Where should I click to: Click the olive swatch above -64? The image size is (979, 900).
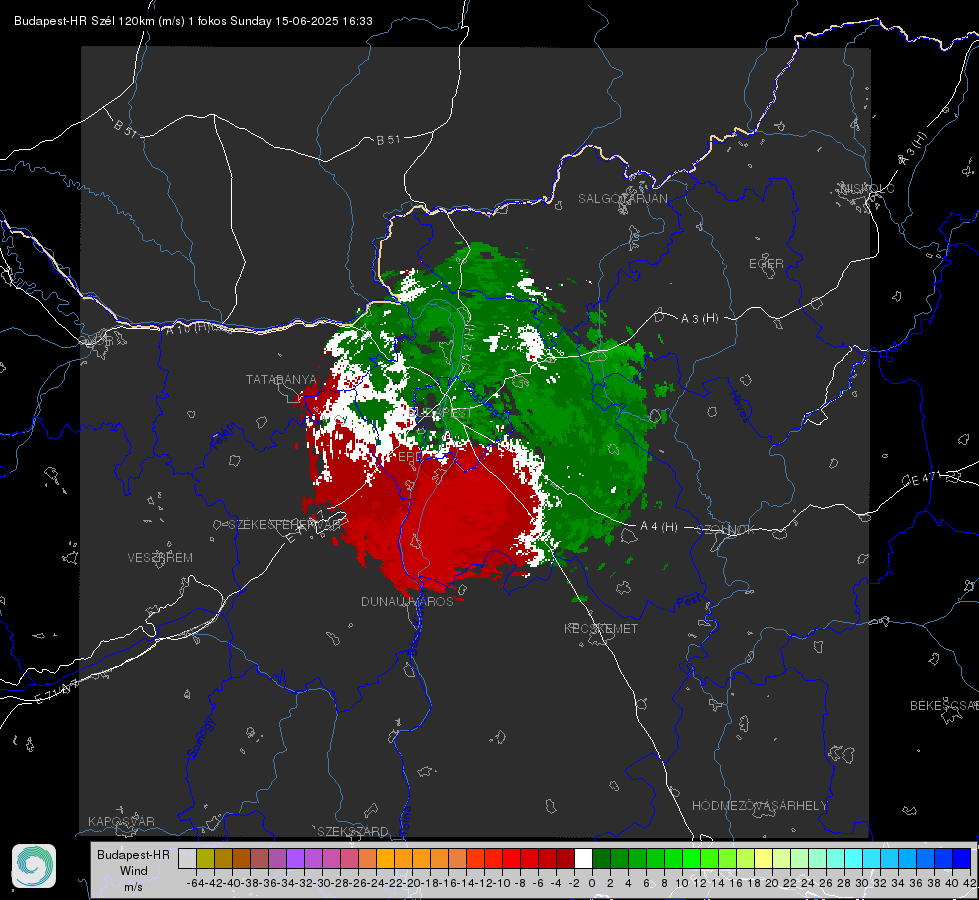205,858
